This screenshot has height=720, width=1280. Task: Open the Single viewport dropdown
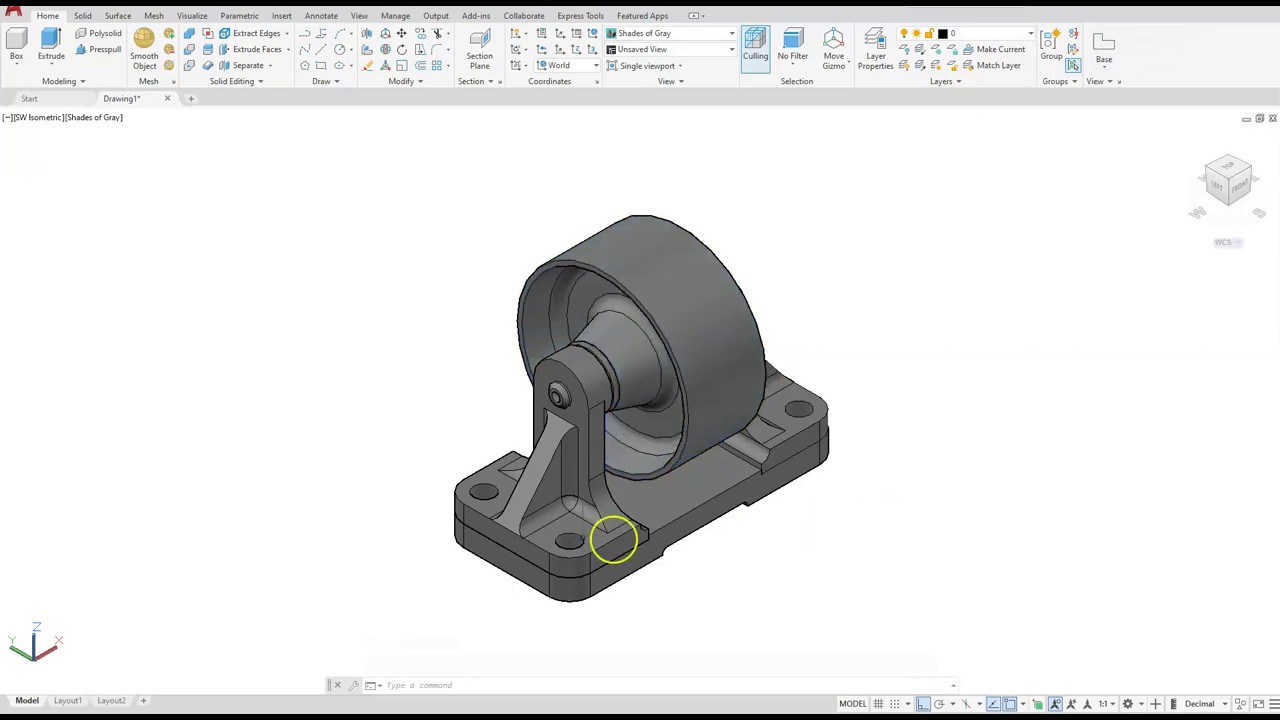pos(644,66)
